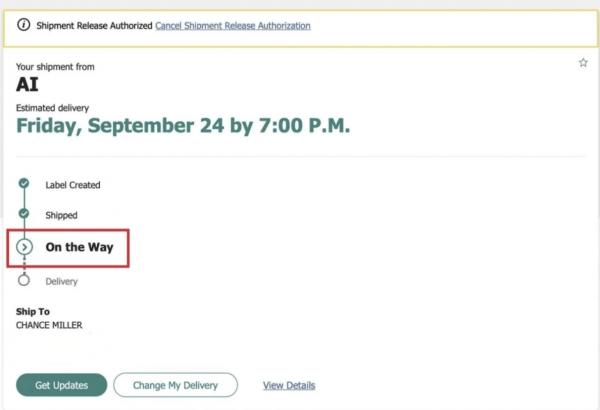Click the empty Delivery status circle
This screenshot has height=410, width=600.
(x=24, y=281)
